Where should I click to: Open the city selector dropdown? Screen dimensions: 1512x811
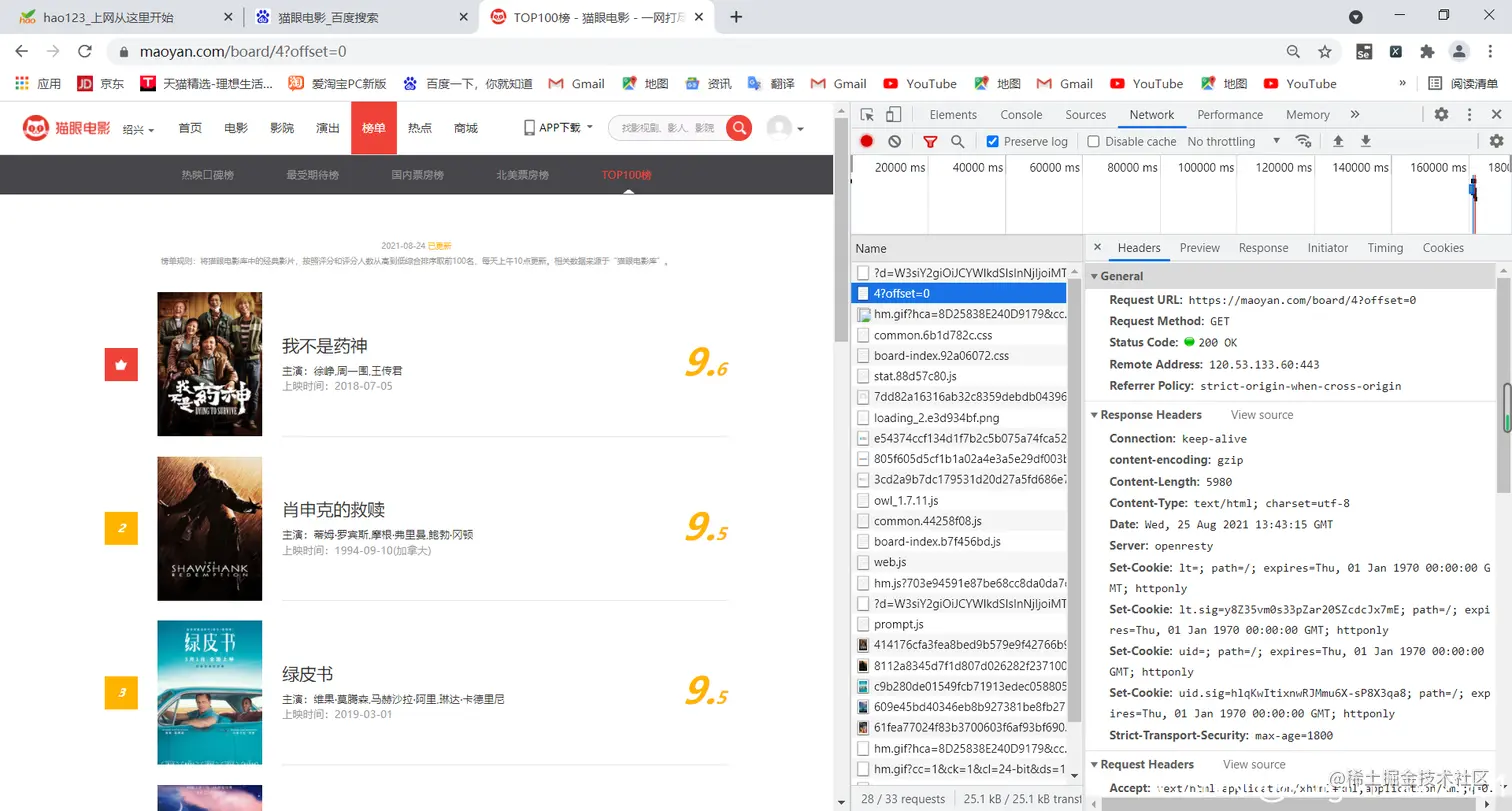138,129
